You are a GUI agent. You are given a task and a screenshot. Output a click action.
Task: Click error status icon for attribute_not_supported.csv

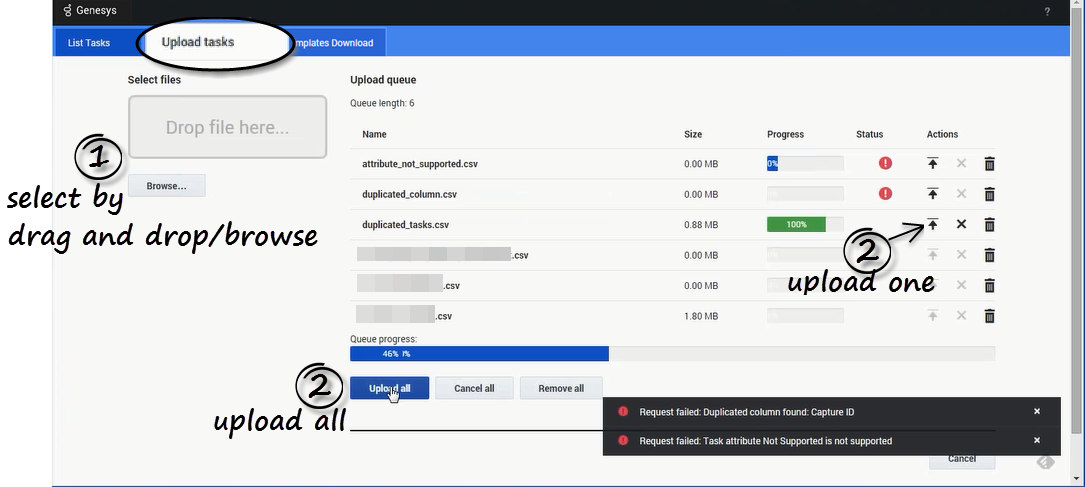tap(885, 163)
